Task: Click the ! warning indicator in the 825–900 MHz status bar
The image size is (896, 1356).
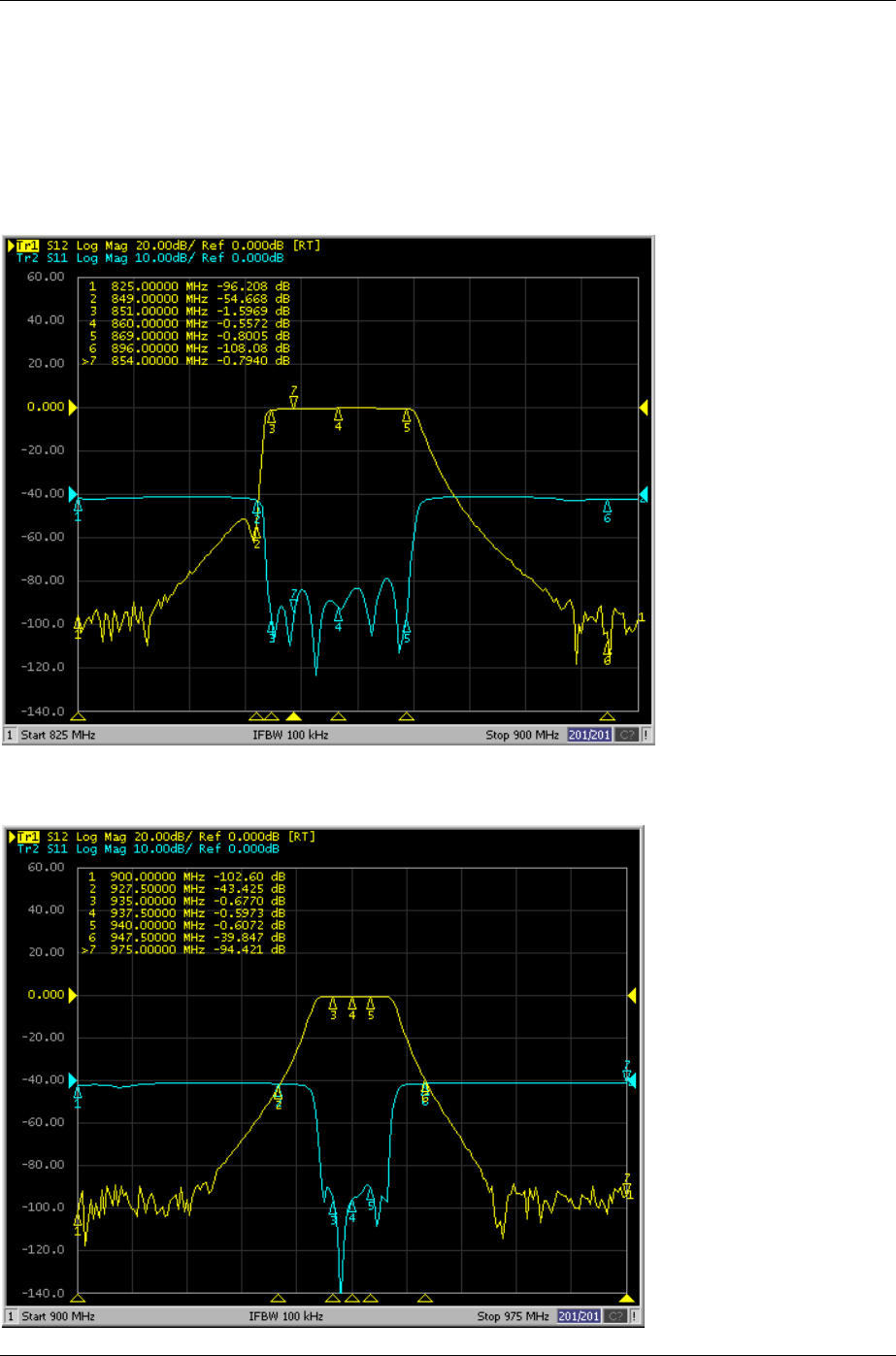Action: pyautogui.click(x=647, y=735)
